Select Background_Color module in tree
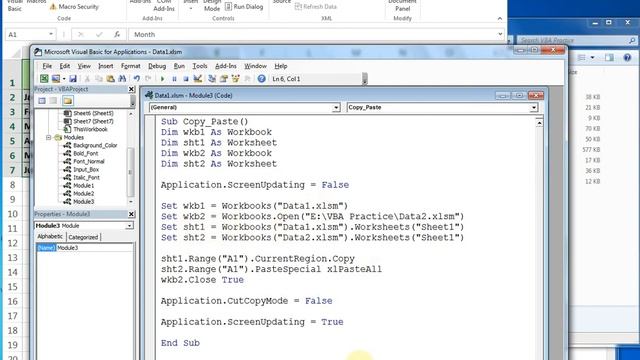This screenshot has height=360, width=640. (x=95, y=145)
